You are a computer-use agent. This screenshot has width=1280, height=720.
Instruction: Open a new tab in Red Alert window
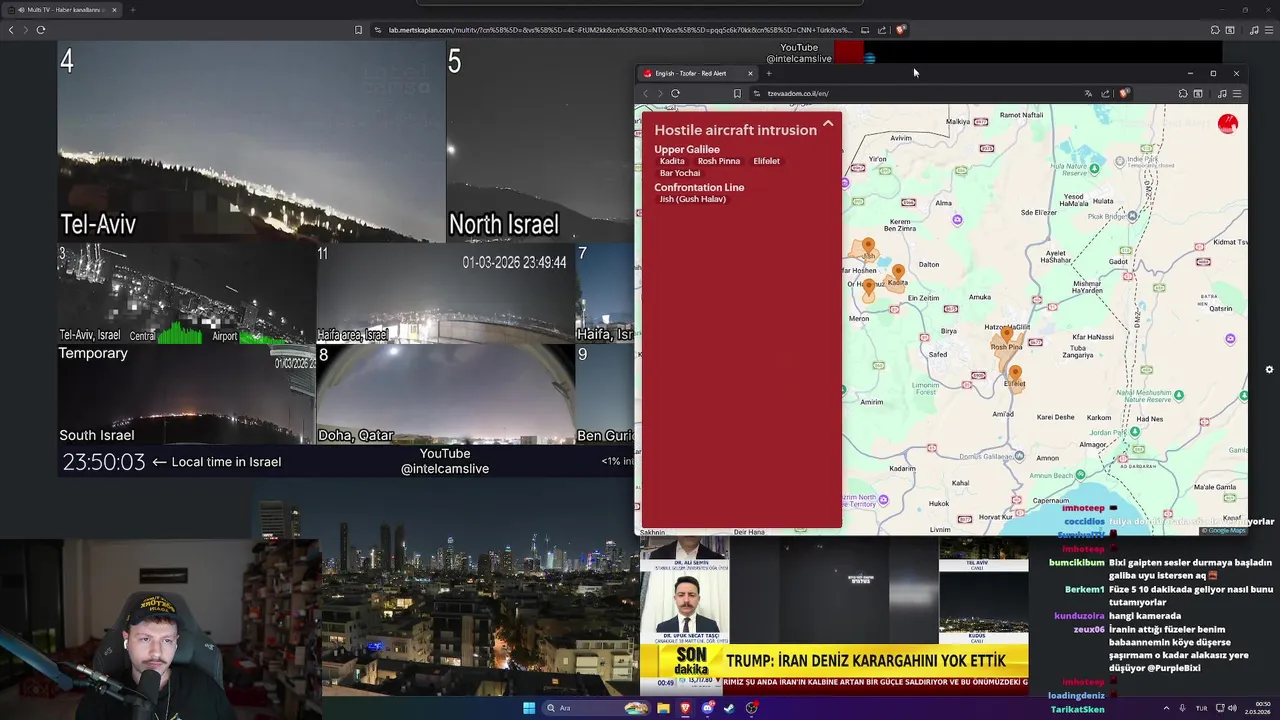pyautogui.click(x=769, y=73)
